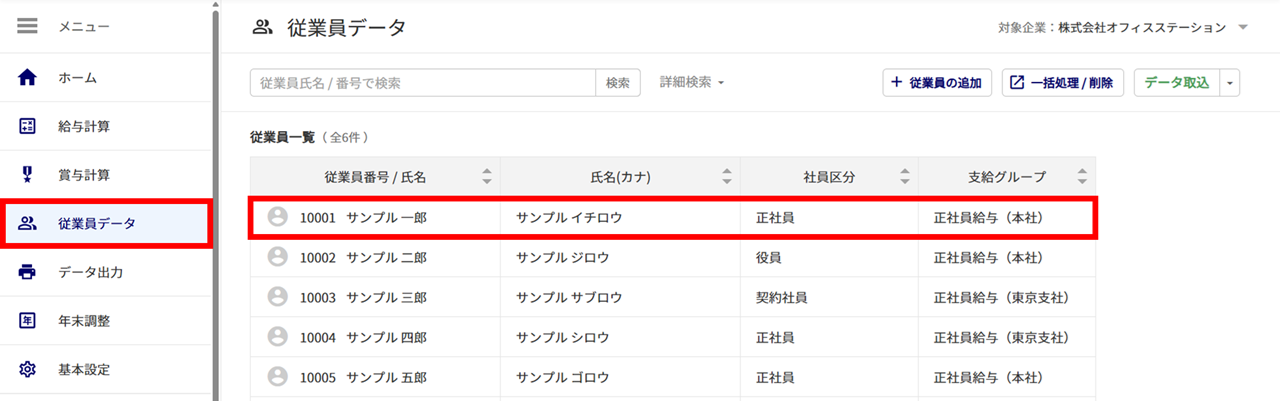Click the 一括処理 / 削除 button
Screen dimensions: 1280x401
click(1063, 83)
